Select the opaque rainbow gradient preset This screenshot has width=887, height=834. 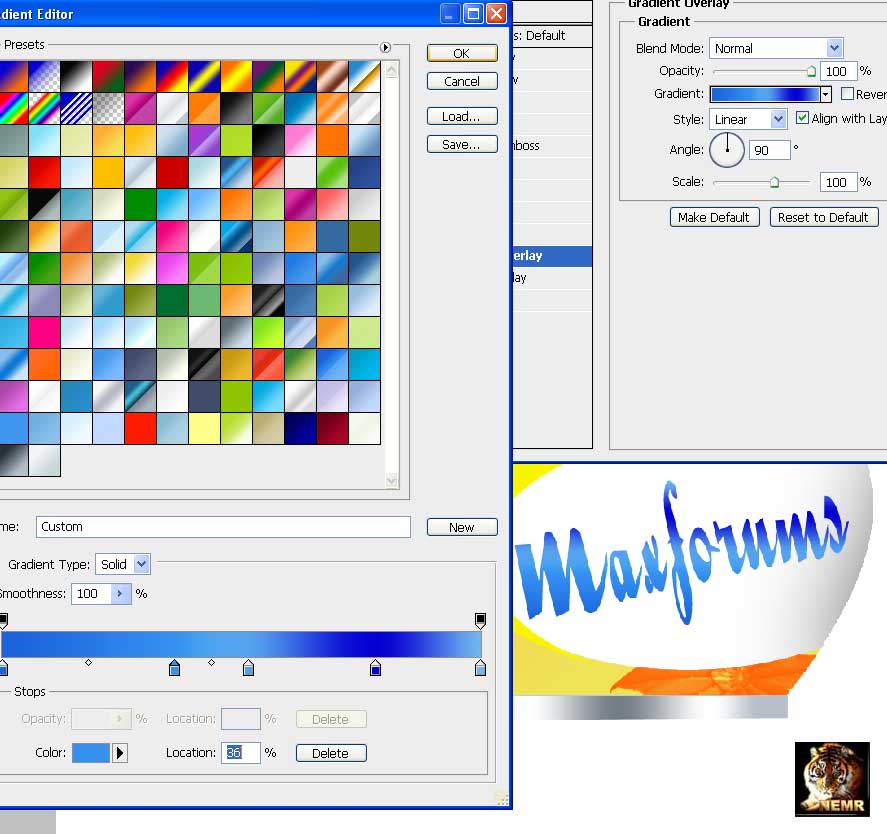12,108
